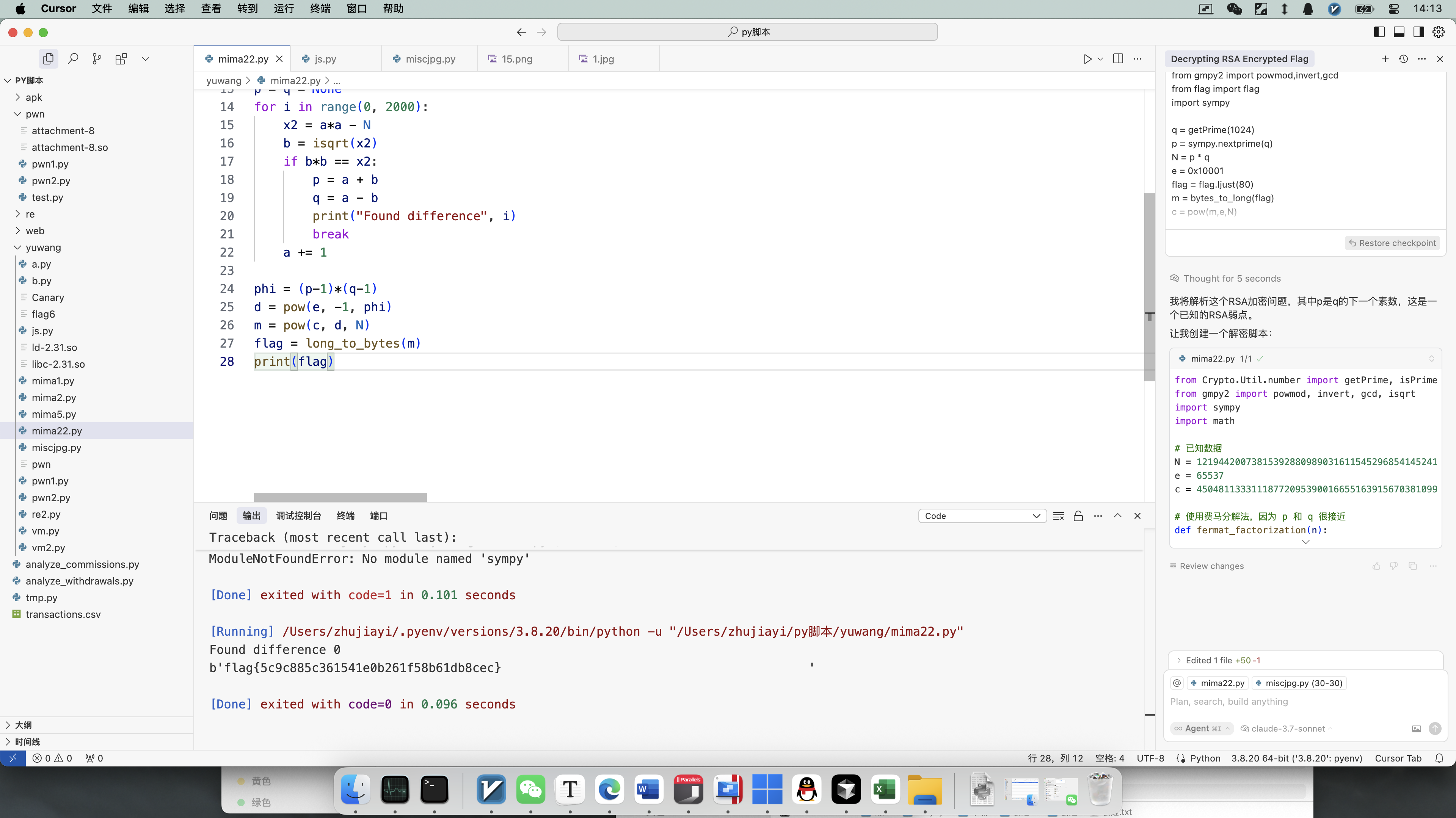Send the chat message
This screenshot has width=1456, height=818.
click(1435, 729)
